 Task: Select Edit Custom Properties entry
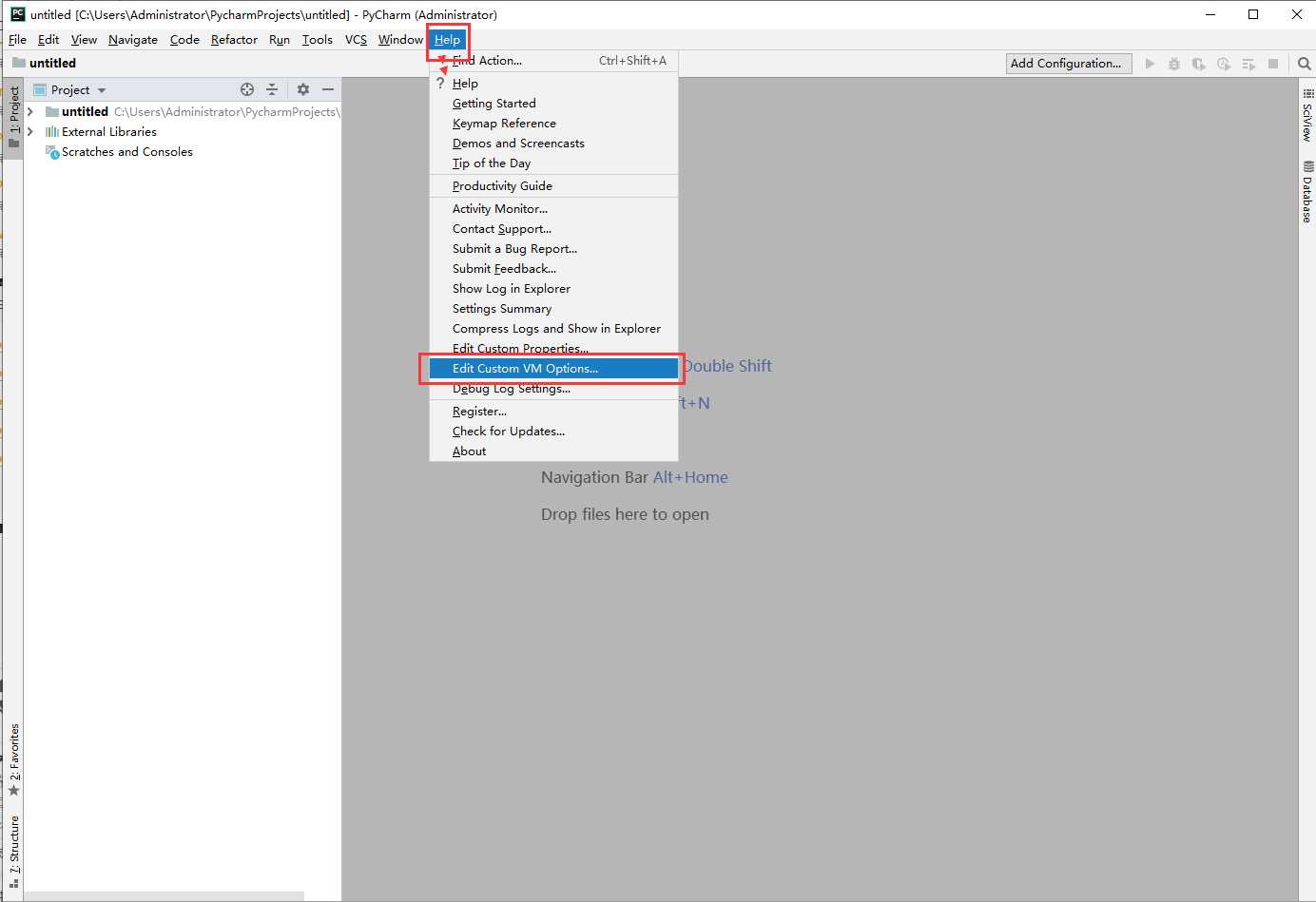click(553, 349)
